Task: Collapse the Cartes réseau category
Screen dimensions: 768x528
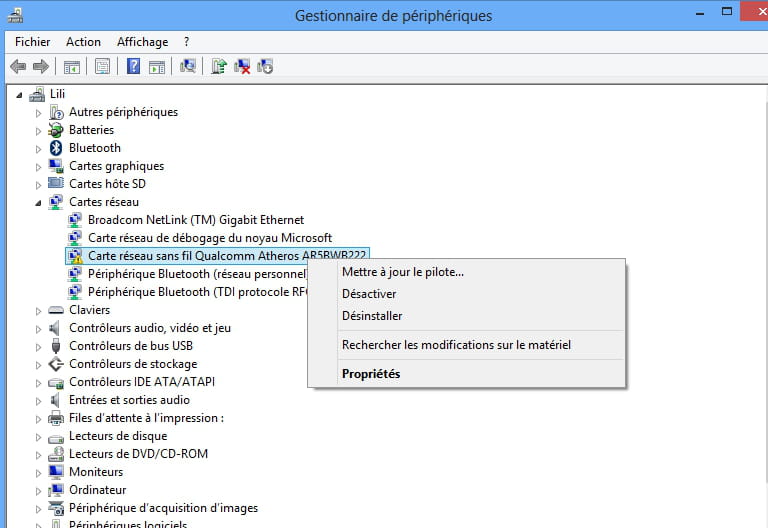Action: (39, 202)
